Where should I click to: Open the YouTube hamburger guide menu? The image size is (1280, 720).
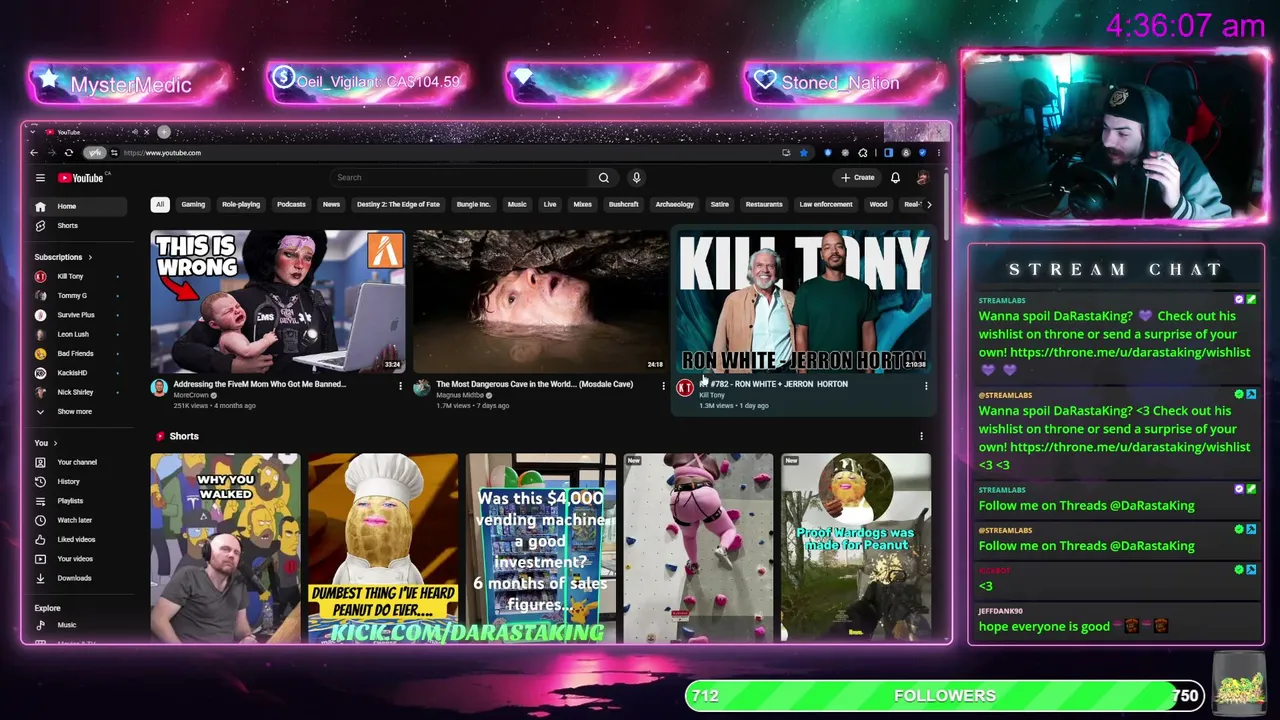tap(40, 178)
